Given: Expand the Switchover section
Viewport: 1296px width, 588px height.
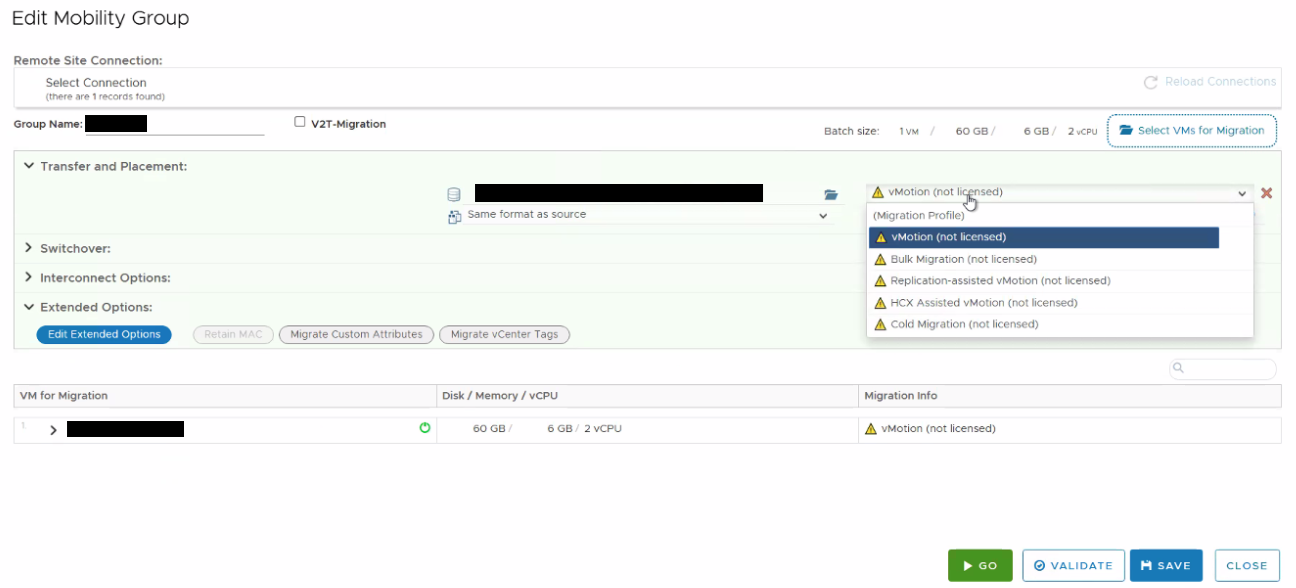Looking at the screenshot, I should tap(29, 248).
